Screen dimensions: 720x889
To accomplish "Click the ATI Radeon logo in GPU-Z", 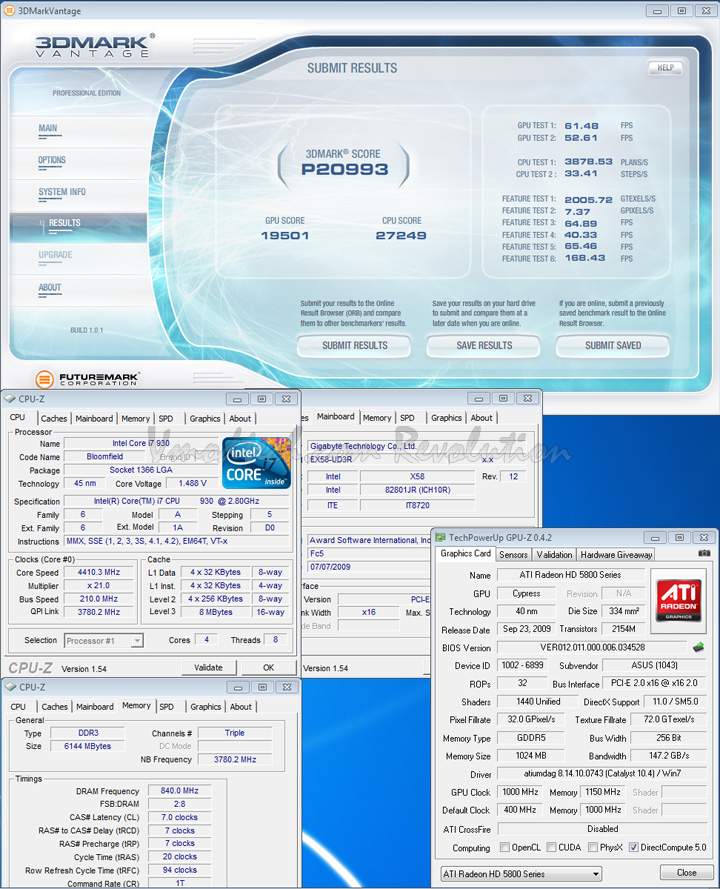I will tap(678, 599).
